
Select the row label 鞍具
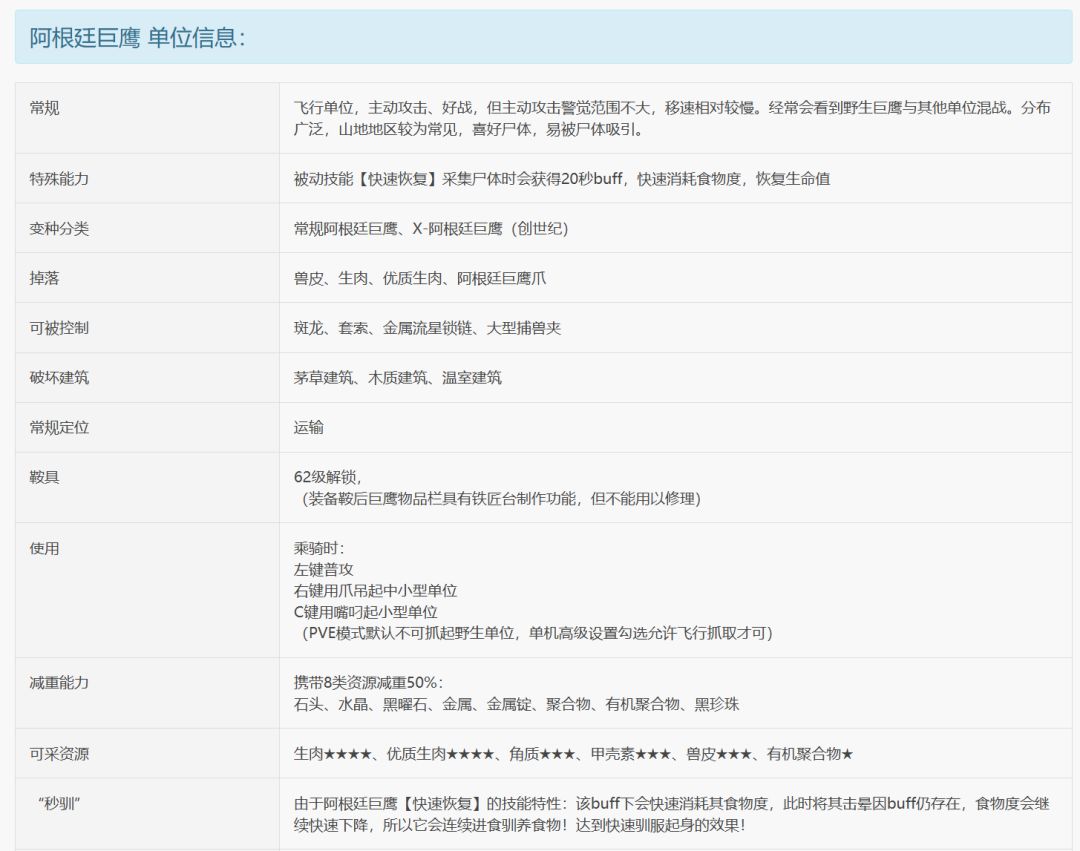pos(44,477)
